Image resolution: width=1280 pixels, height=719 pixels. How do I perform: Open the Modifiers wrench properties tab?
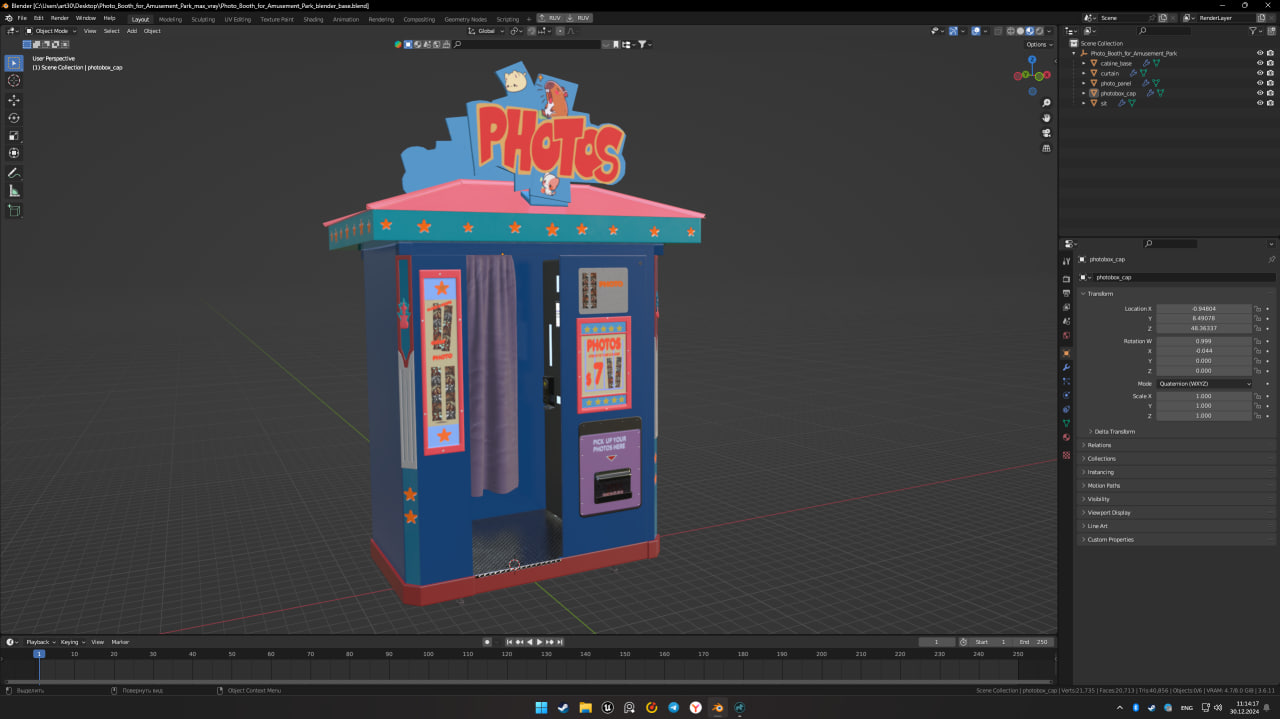point(1066,367)
